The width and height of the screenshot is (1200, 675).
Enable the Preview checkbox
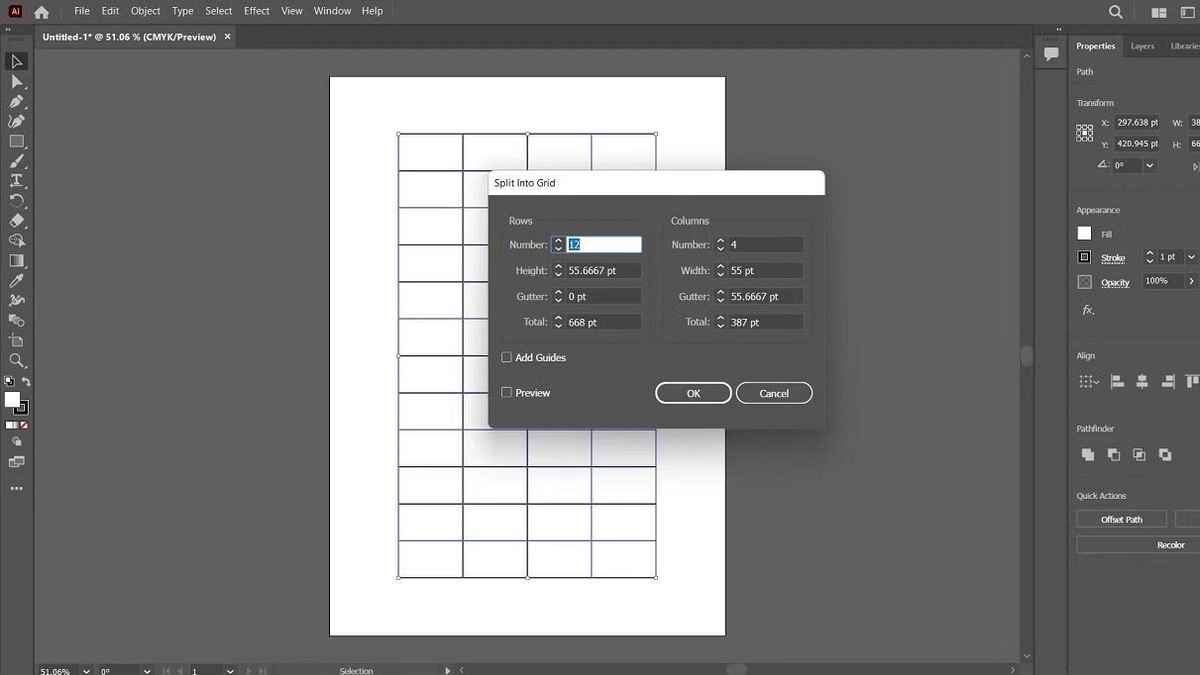tap(507, 393)
